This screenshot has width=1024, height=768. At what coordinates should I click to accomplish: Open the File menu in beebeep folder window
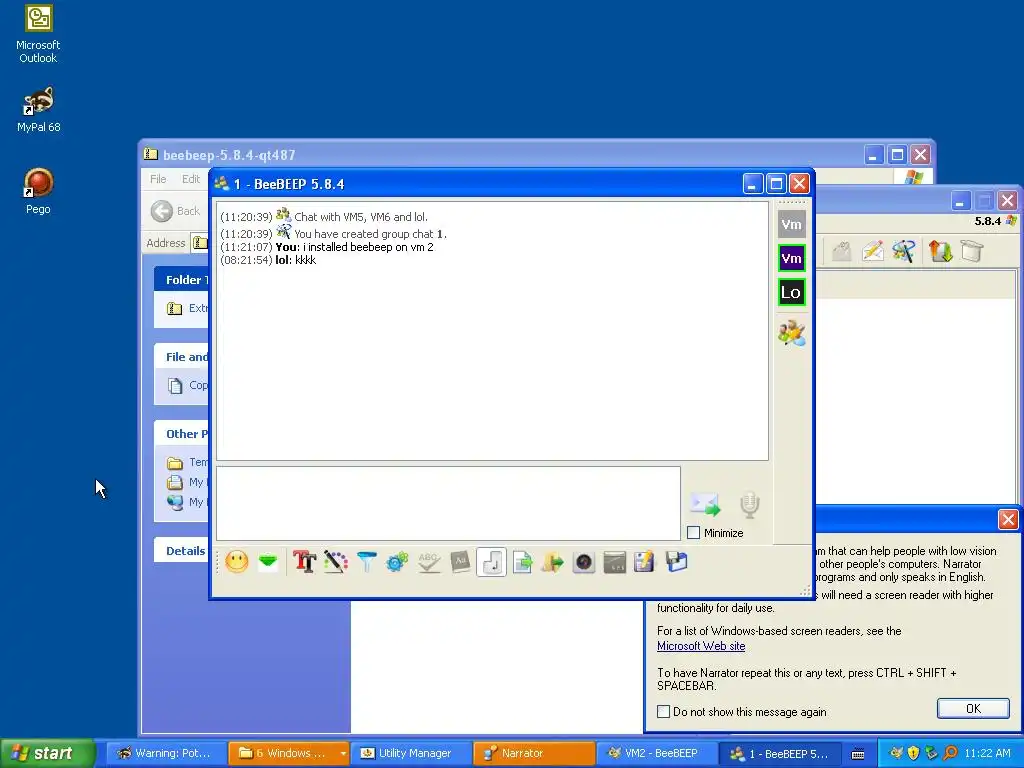[158, 179]
